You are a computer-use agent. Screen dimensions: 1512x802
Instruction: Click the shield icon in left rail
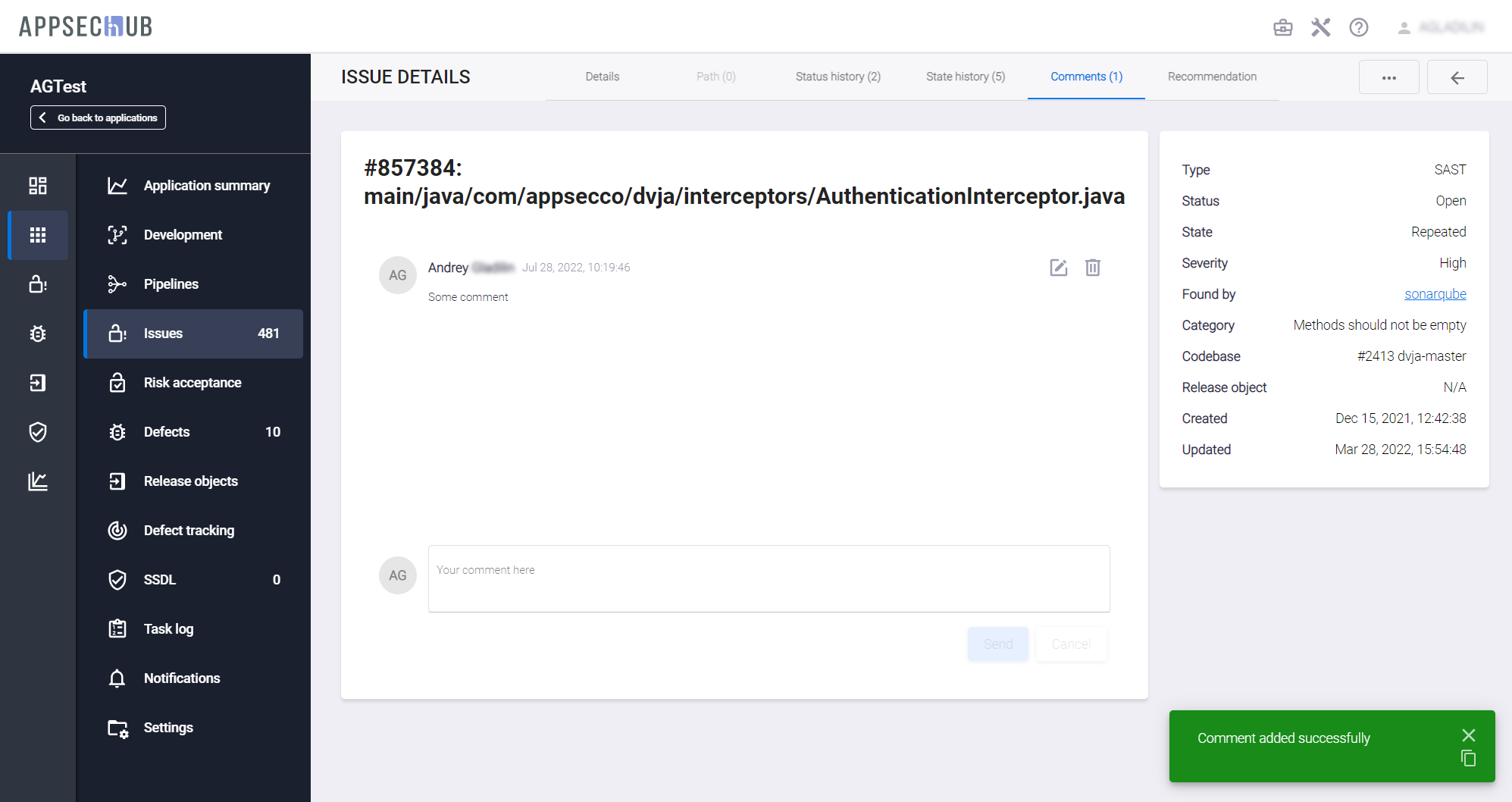click(38, 432)
